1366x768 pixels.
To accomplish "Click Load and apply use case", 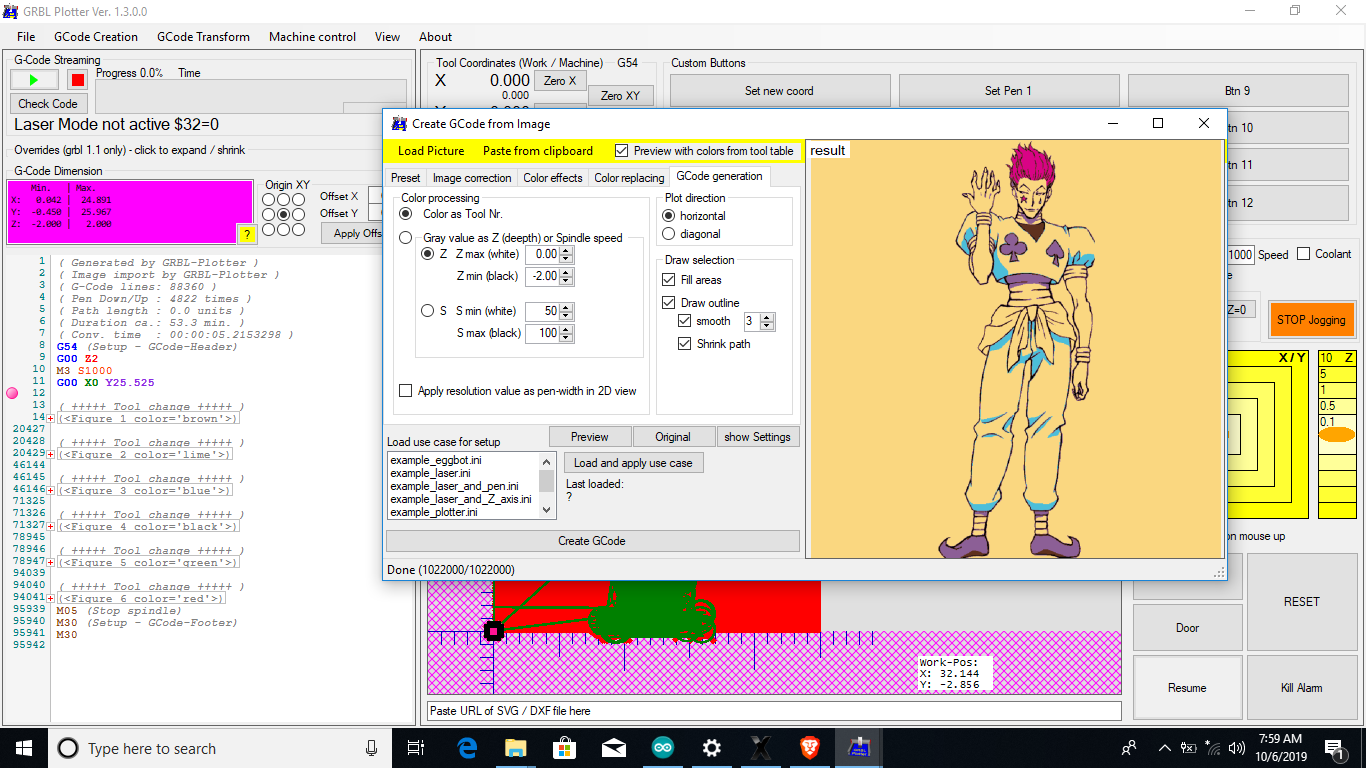I will point(633,463).
